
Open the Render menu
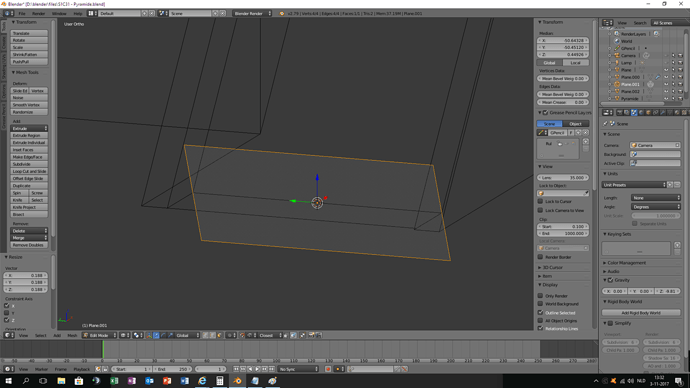point(38,14)
